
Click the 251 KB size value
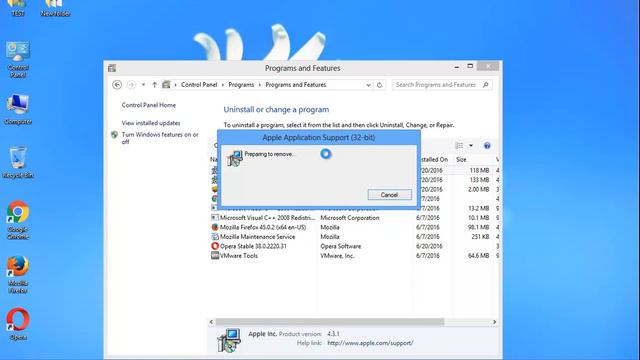tap(480, 237)
